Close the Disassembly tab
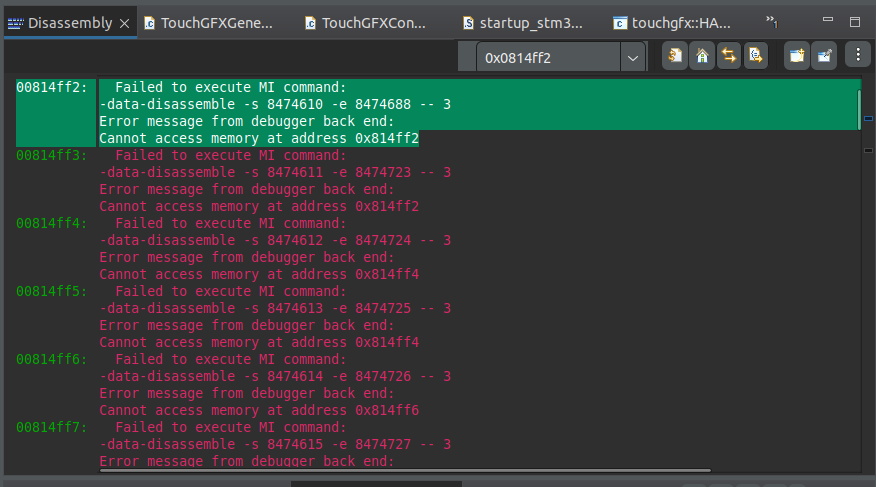 (x=124, y=22)
